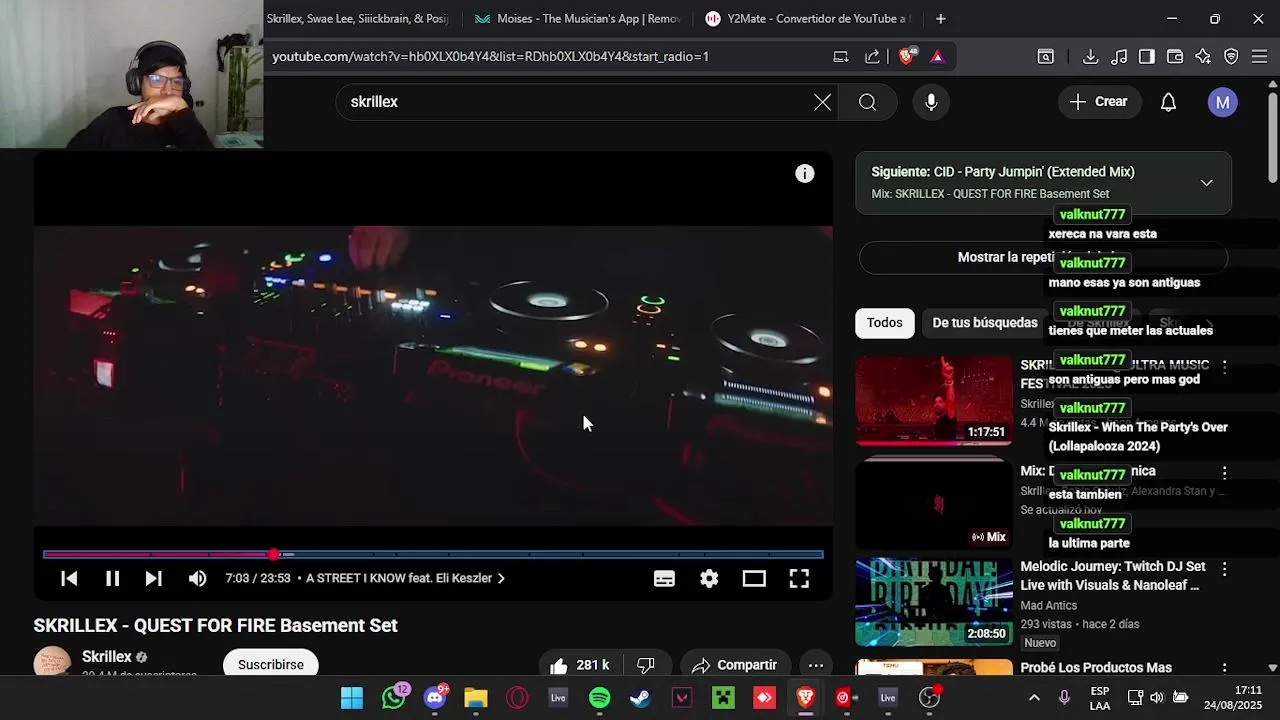Screen dimensions: 1280x720
Task: Click Suscribirse button
Action: tap(270, 664)
